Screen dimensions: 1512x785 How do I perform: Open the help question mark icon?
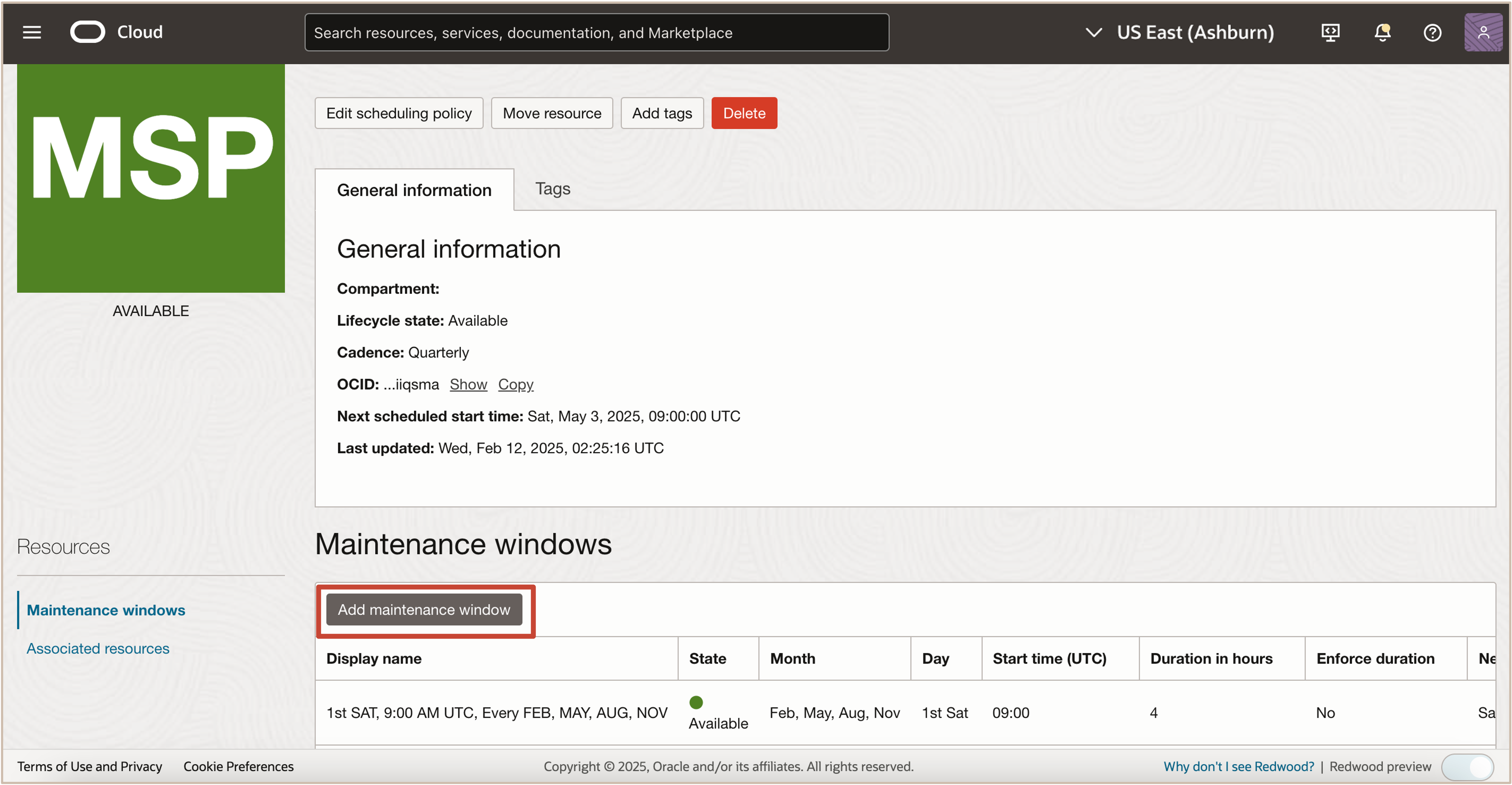[1432, 32]
